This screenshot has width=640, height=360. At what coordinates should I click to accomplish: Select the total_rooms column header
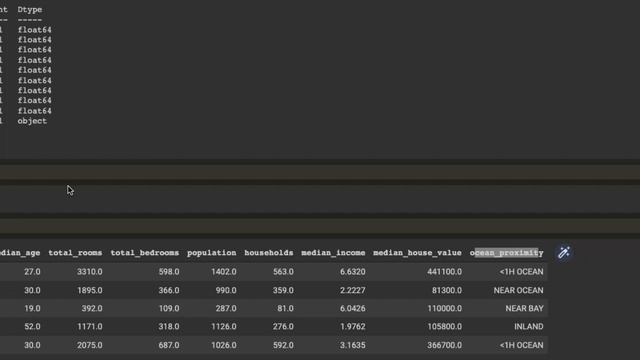click(x=75, y=253)
